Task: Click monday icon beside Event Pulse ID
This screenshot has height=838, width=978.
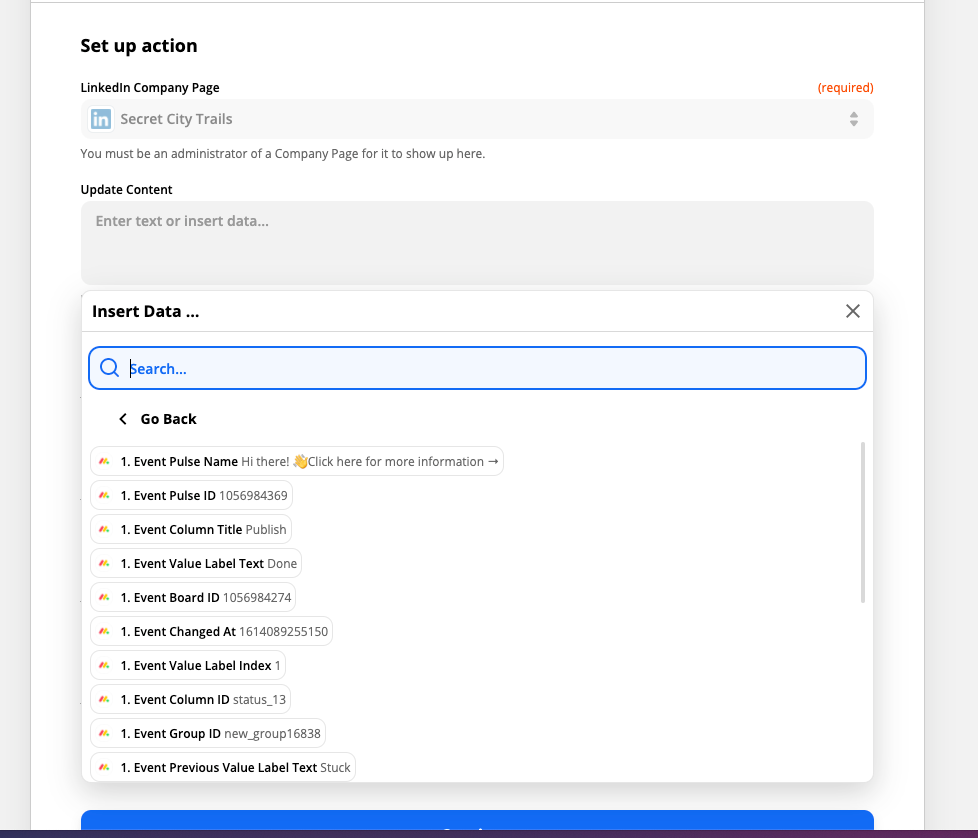Action: tap(104, 495)
